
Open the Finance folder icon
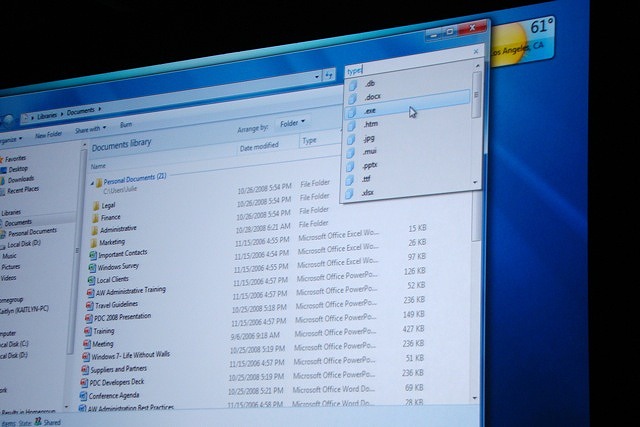click(x=95, y=218)
